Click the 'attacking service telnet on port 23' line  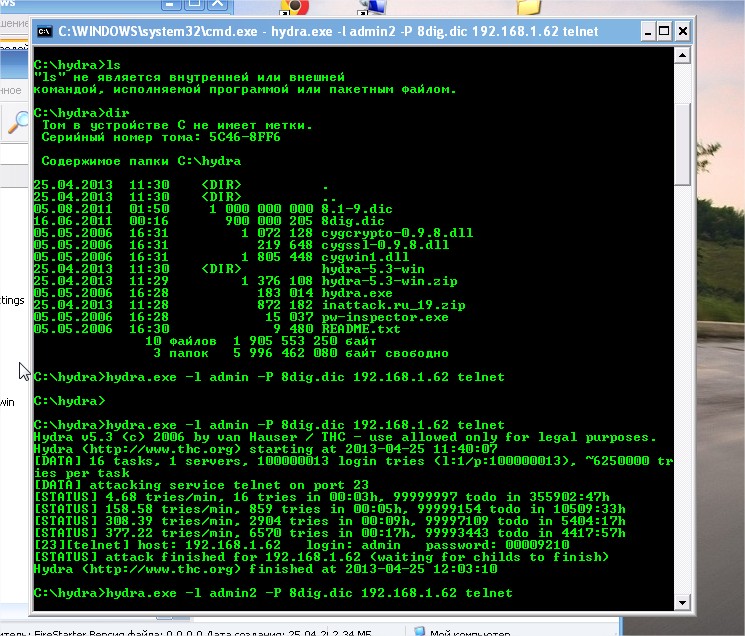click(201, 485)
